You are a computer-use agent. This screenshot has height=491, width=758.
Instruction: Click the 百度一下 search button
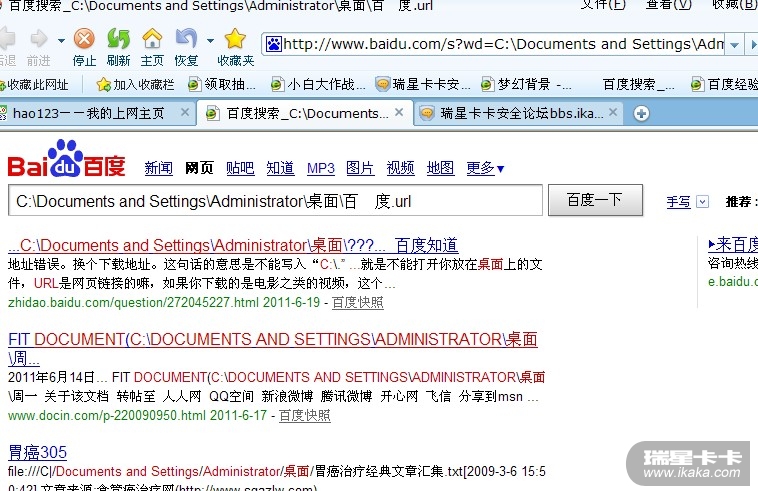pyautogui.click(x=595, y=200)
